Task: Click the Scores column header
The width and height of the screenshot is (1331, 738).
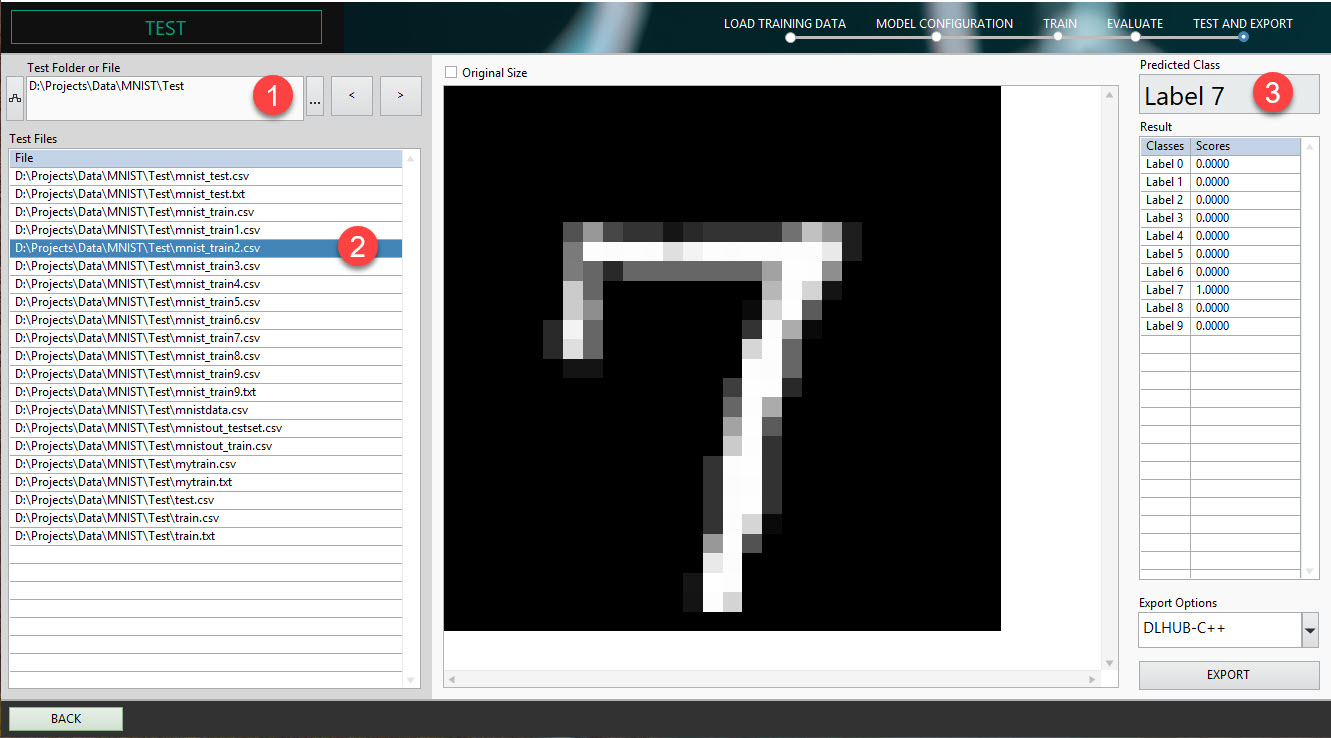Action: click(1245, 146)
